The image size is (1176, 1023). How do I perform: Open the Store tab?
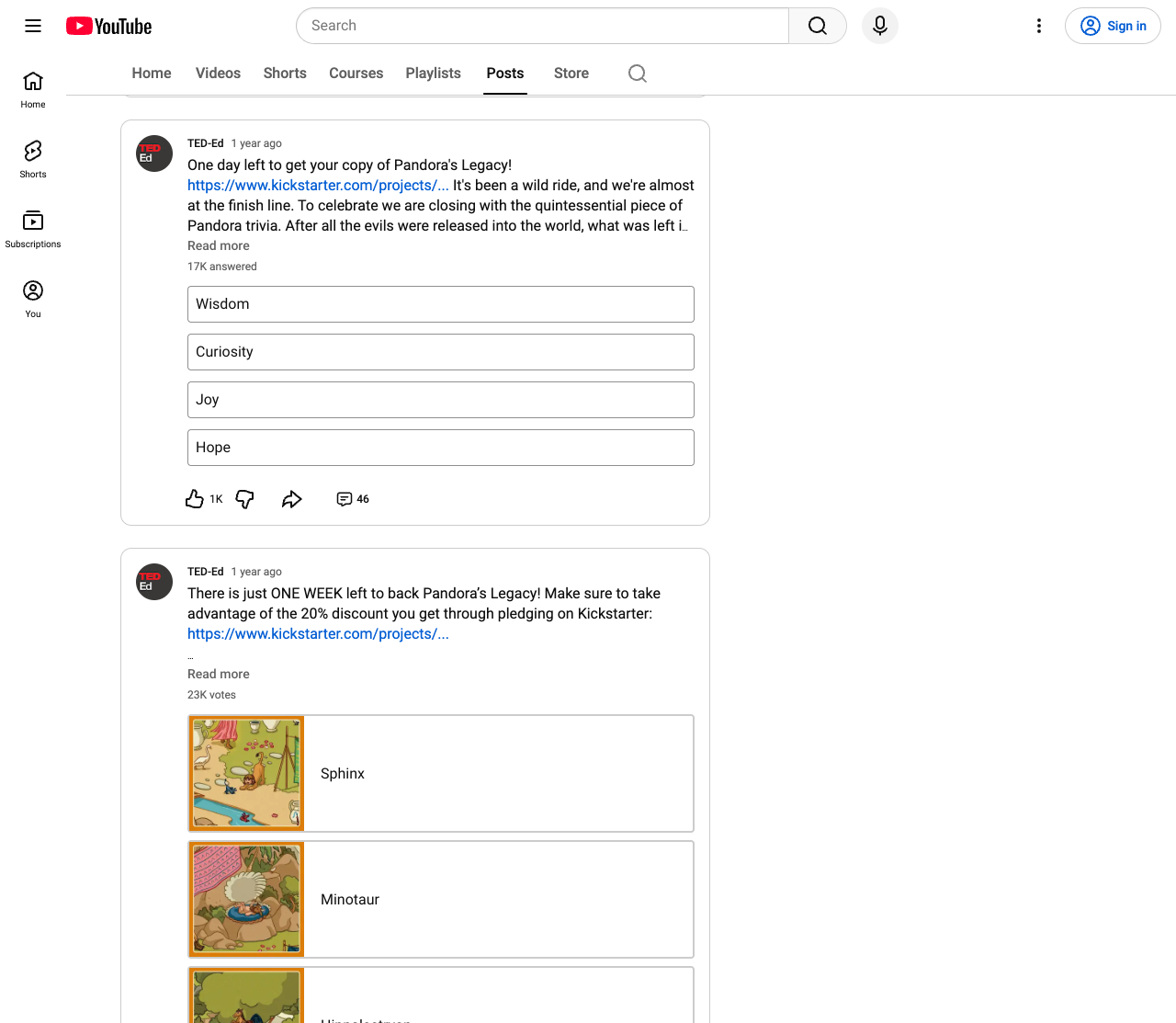pyautogui.click(x=571, y=74)
